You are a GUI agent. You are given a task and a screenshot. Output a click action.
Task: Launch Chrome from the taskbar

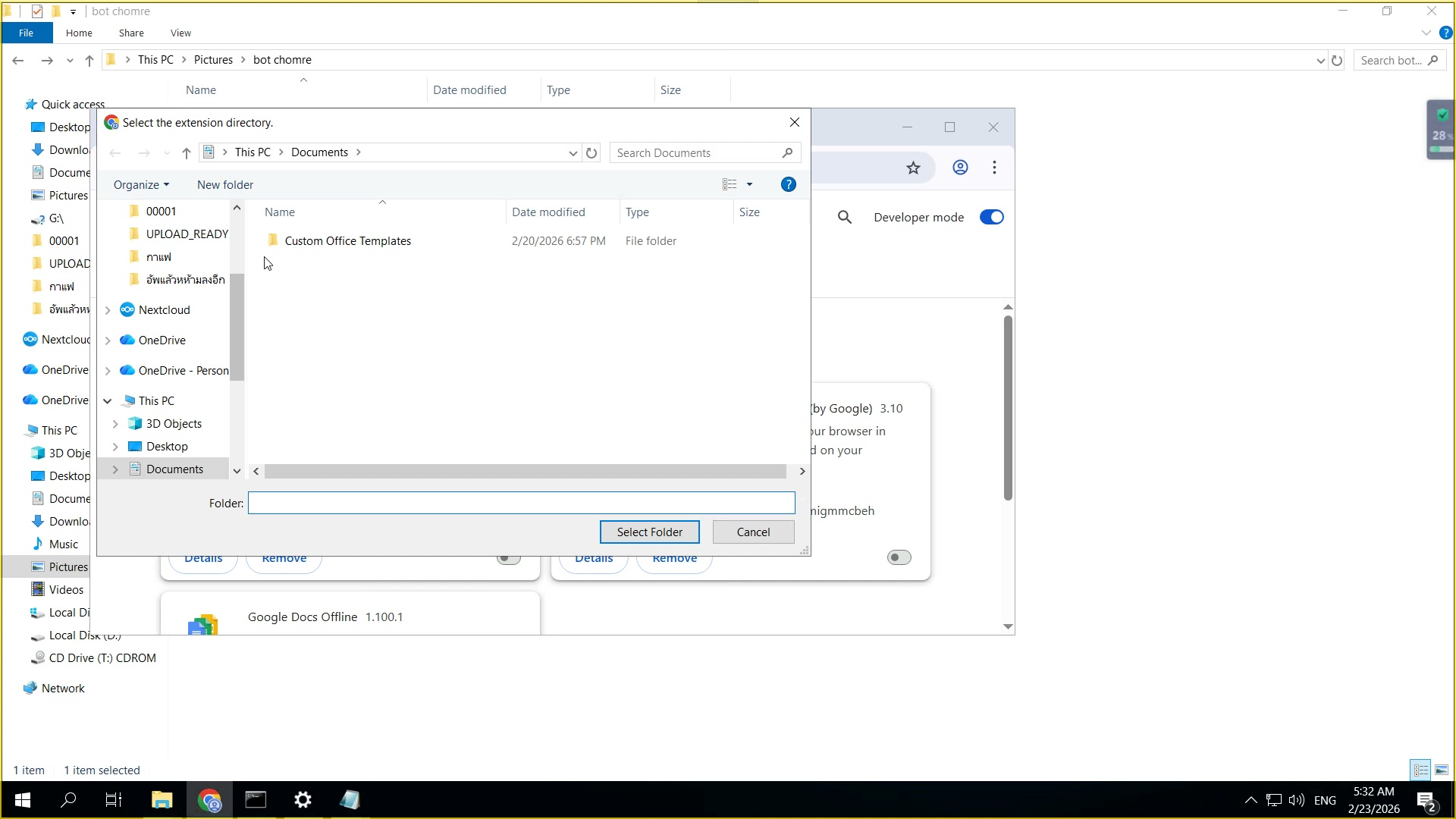tap(209, 800)
